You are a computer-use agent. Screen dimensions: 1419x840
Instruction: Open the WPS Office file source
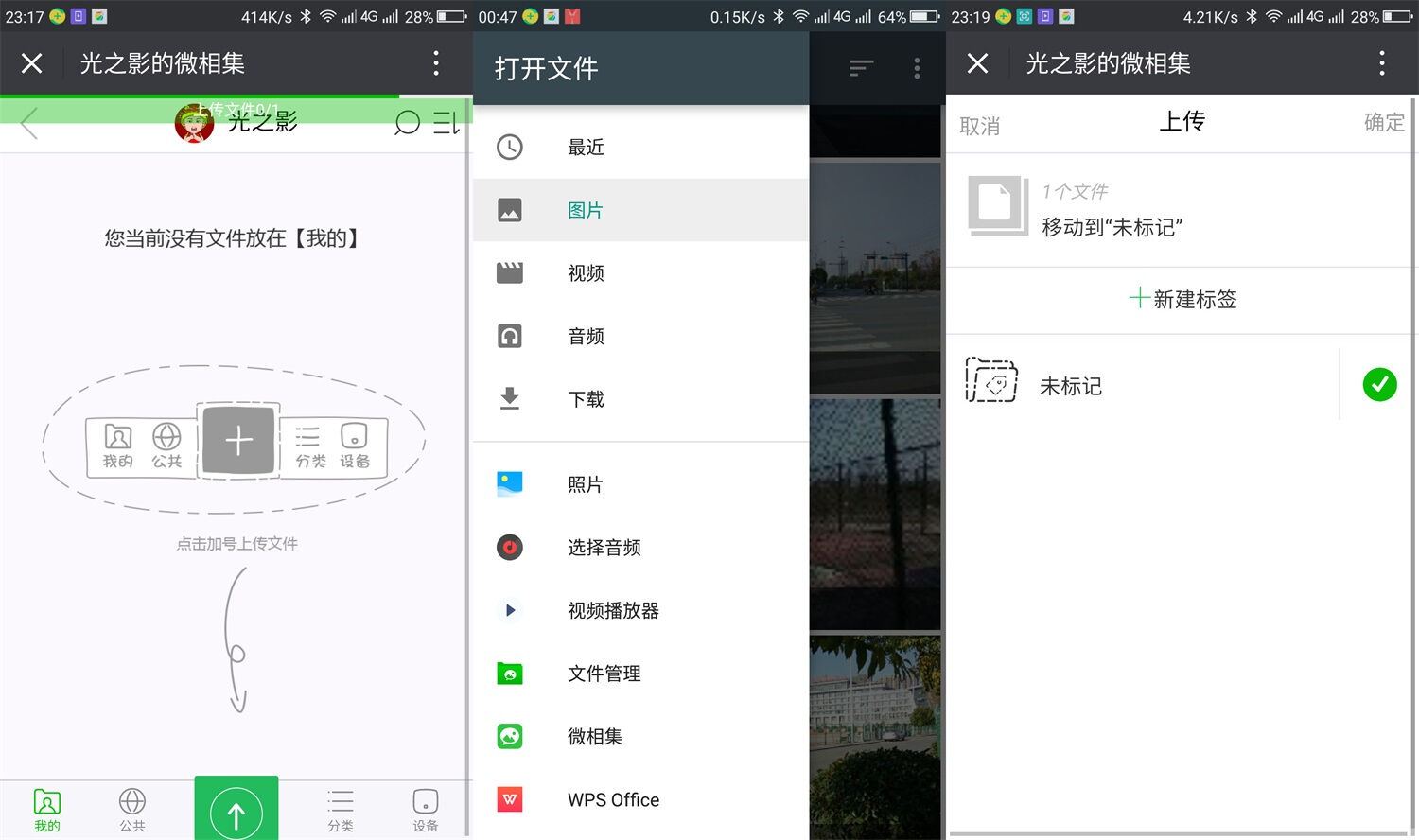(x=613, y=799)
